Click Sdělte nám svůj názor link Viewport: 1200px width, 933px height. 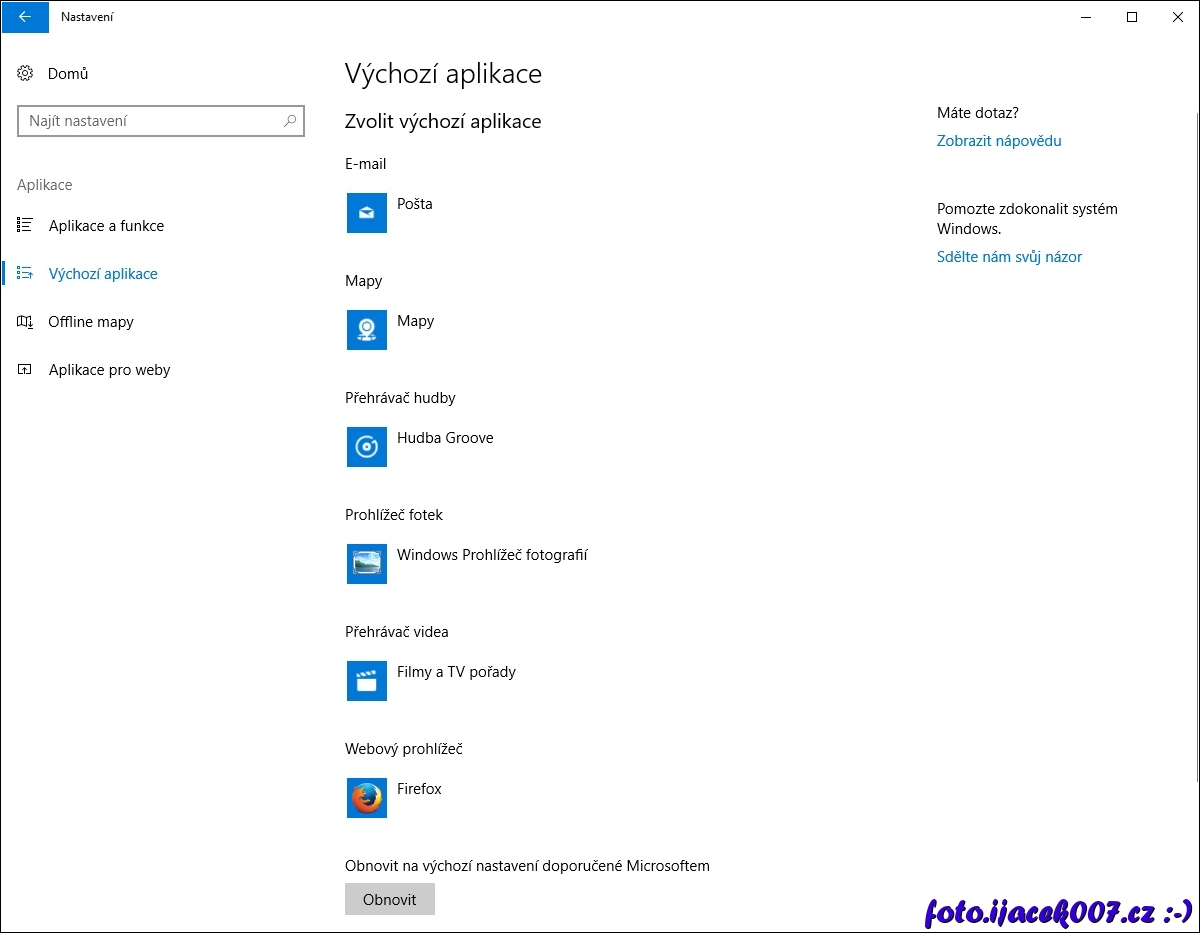pos(1009,257)
